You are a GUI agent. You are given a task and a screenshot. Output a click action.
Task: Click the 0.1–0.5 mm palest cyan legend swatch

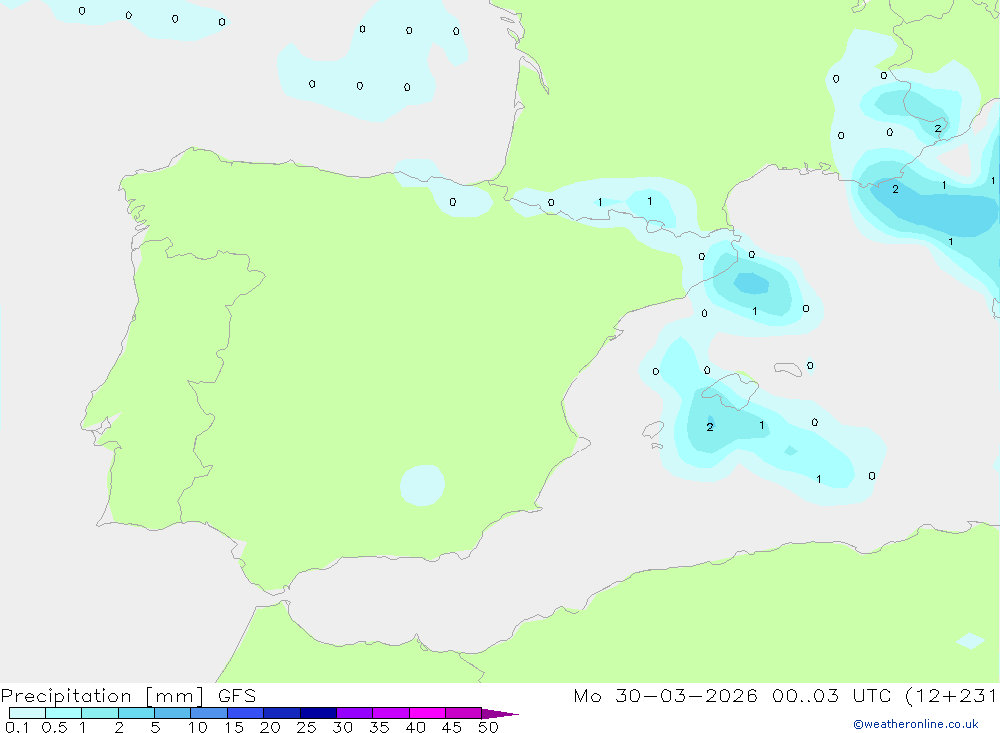(x=27, y=713)
